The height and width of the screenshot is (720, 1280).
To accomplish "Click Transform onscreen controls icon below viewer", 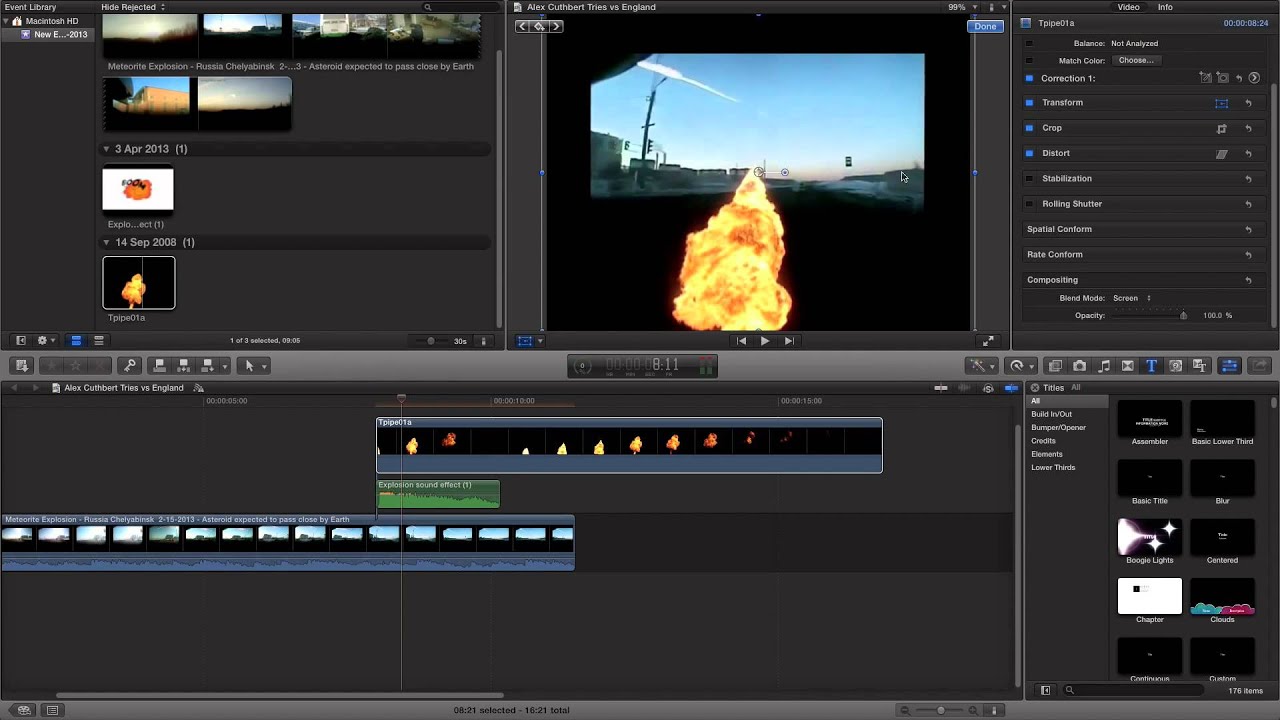I will click(x=524, y=341).
